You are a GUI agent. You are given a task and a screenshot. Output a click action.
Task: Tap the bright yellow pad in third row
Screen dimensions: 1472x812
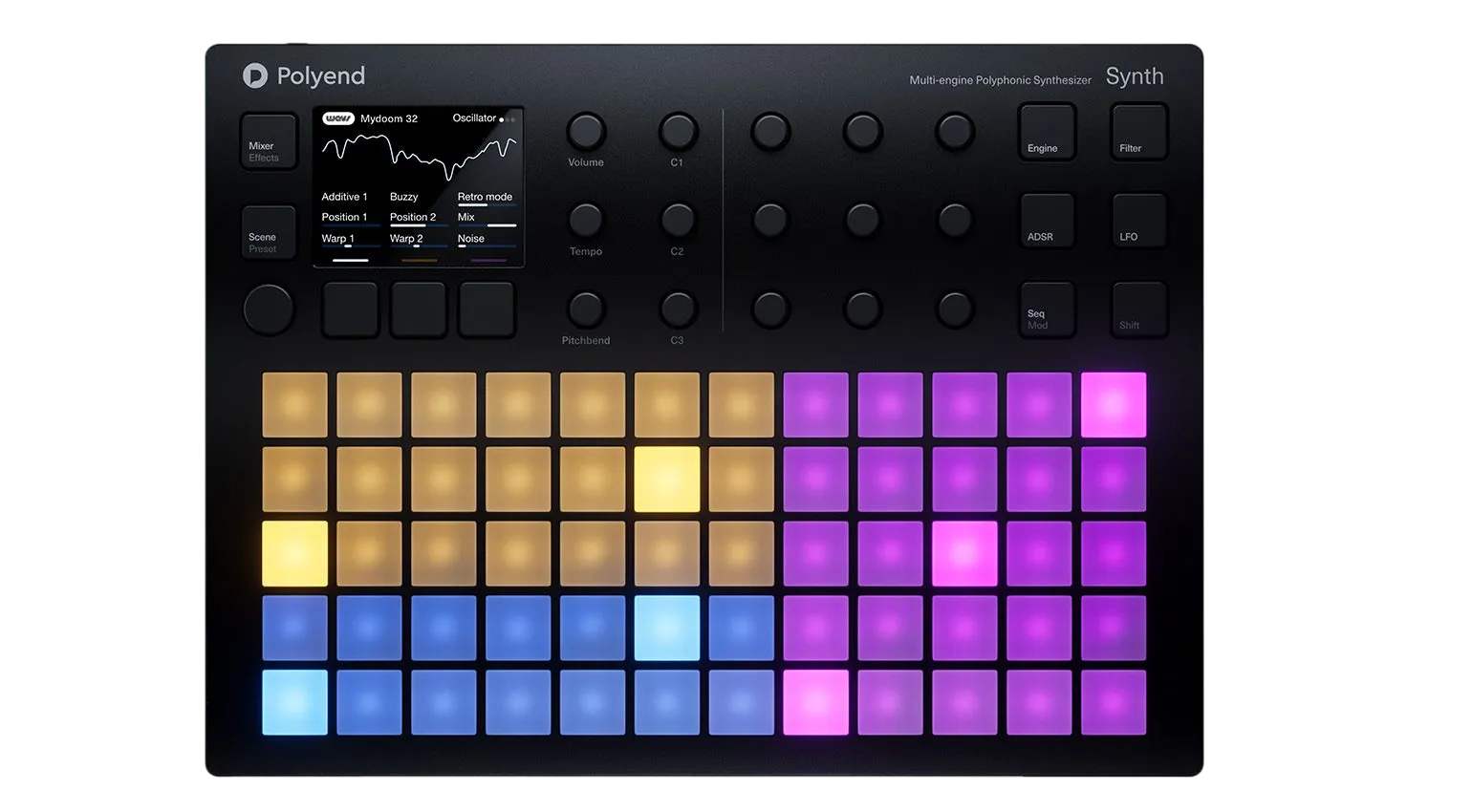point(294,553)
